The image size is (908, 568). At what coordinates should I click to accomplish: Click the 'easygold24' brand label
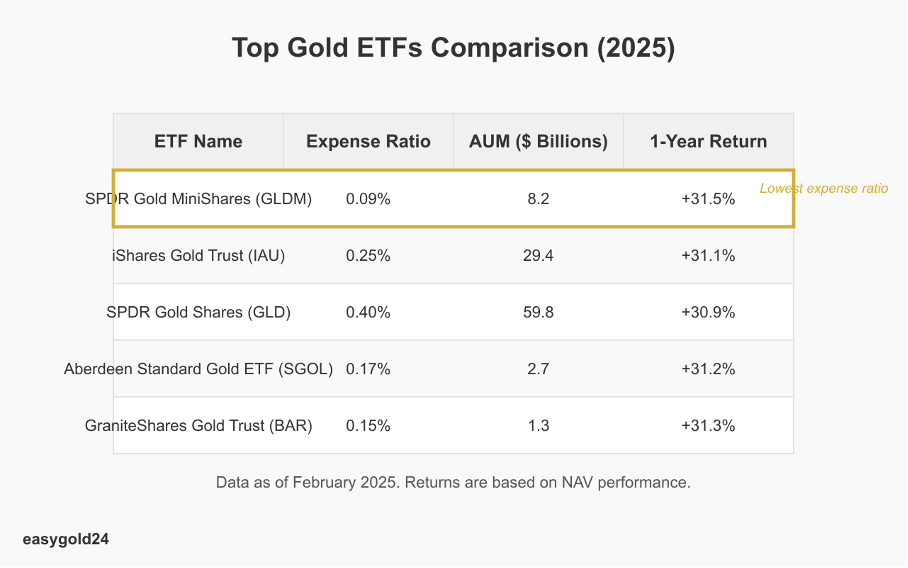click(66, 539)
